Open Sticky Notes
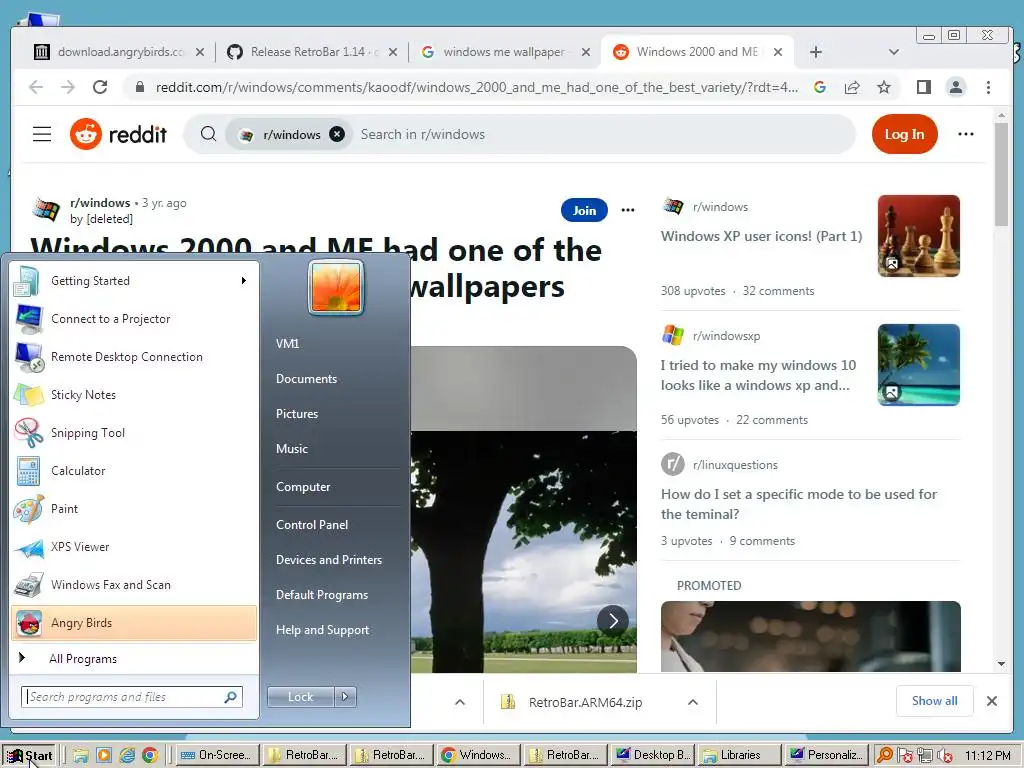This screenshot has height=768, width=1024. (x=134, y=394)
